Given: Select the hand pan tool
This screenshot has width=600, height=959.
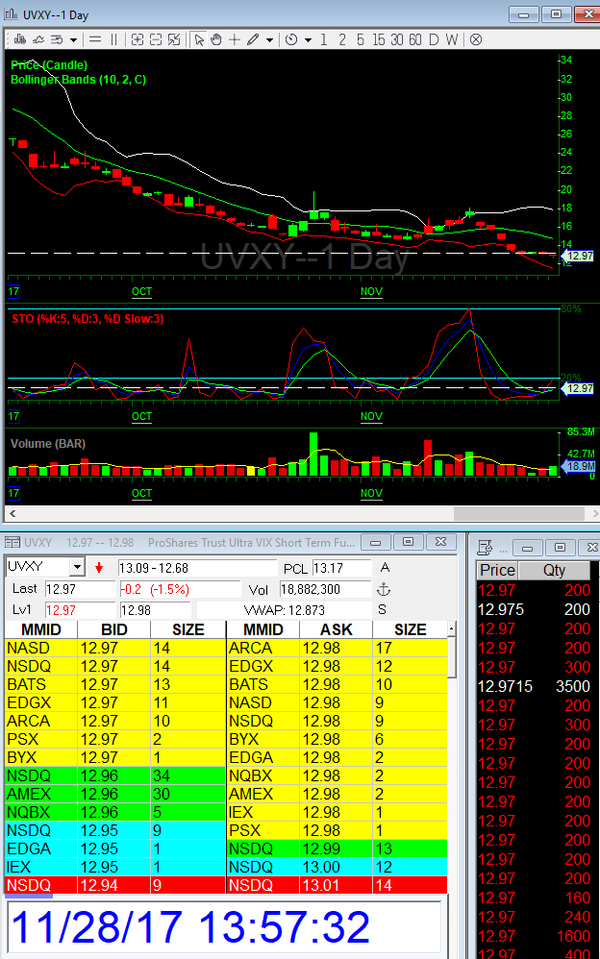Looking at the screenshot, I should pos(216,39).
